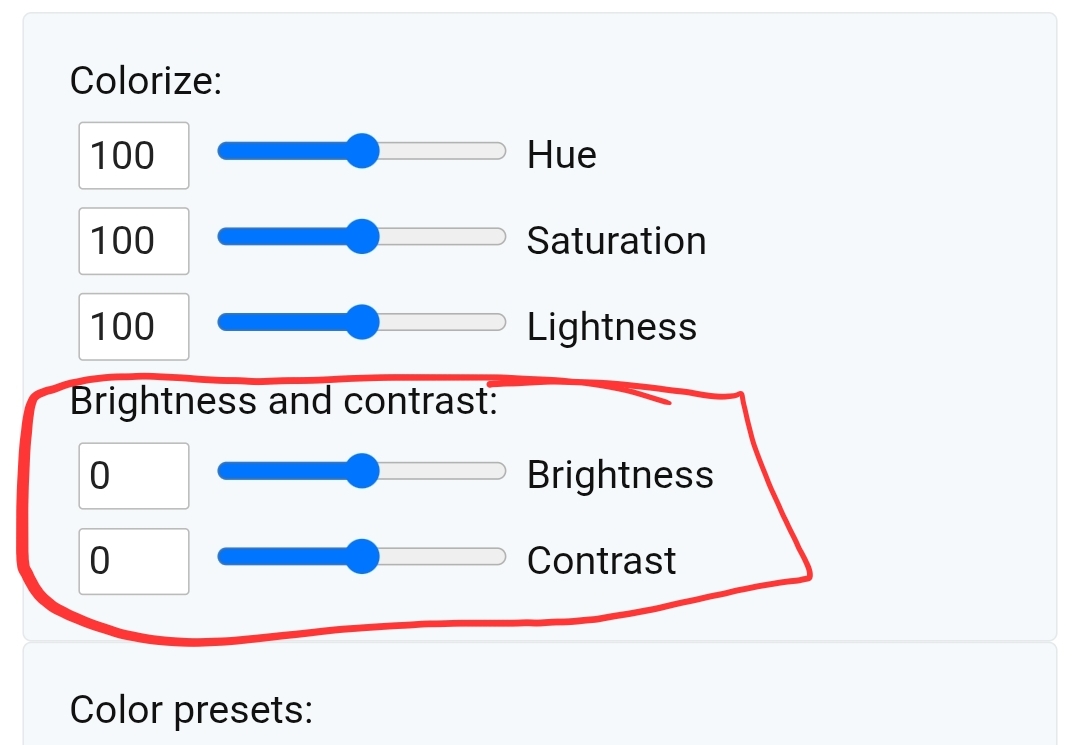Click the "Saturation" text label
Viewport: 1080px width, 745px height.
point(616,241)
